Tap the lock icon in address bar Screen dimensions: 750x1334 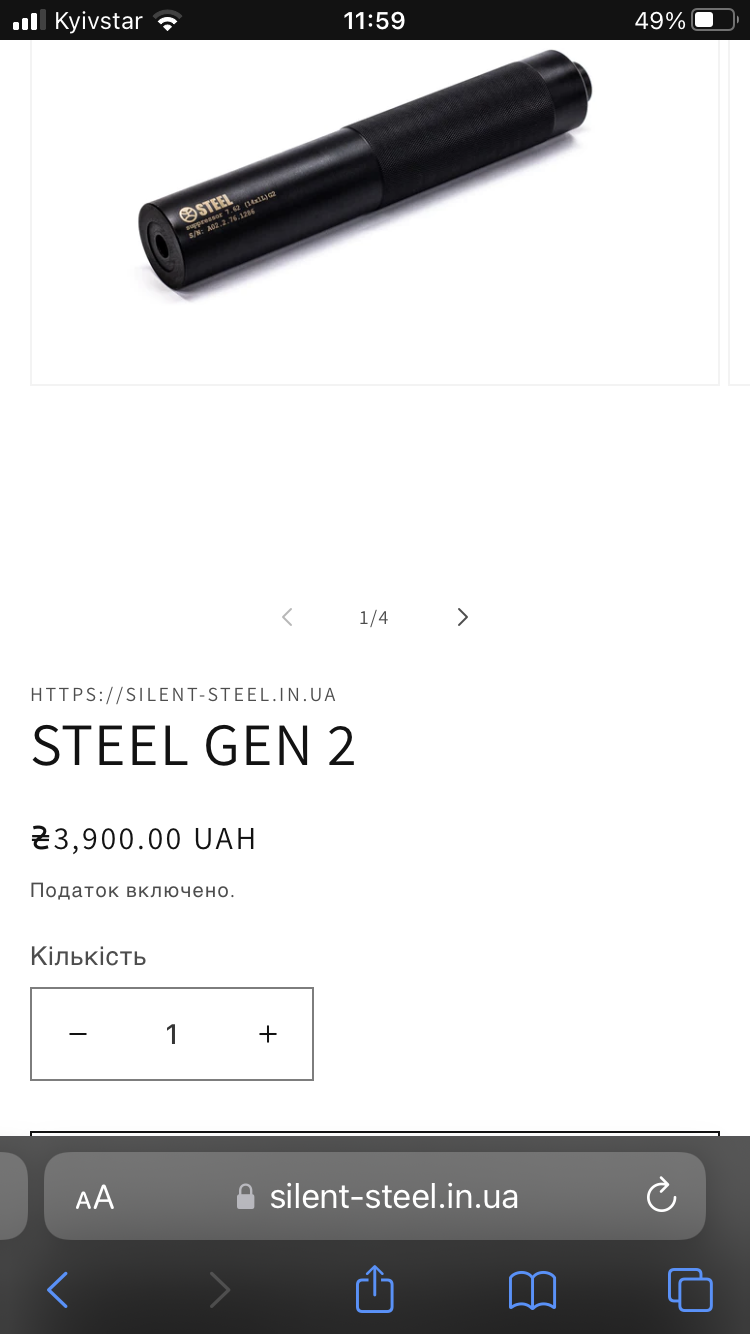(x=245, y=1197)
